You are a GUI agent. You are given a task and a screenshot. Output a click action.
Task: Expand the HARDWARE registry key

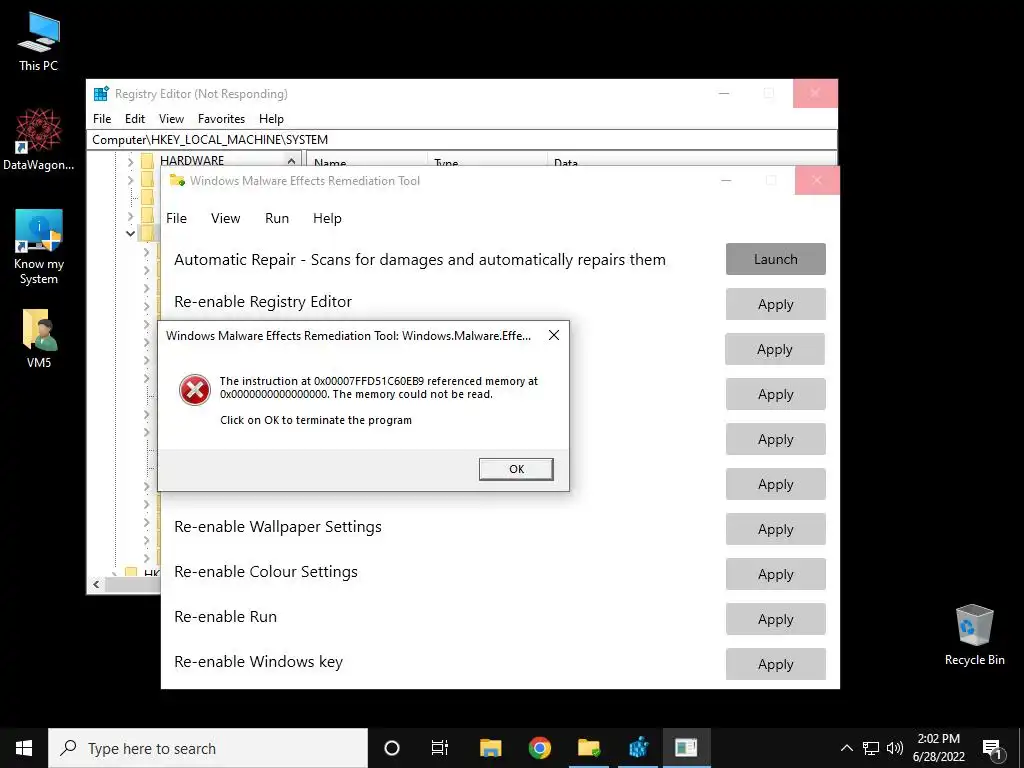(131, 161)
